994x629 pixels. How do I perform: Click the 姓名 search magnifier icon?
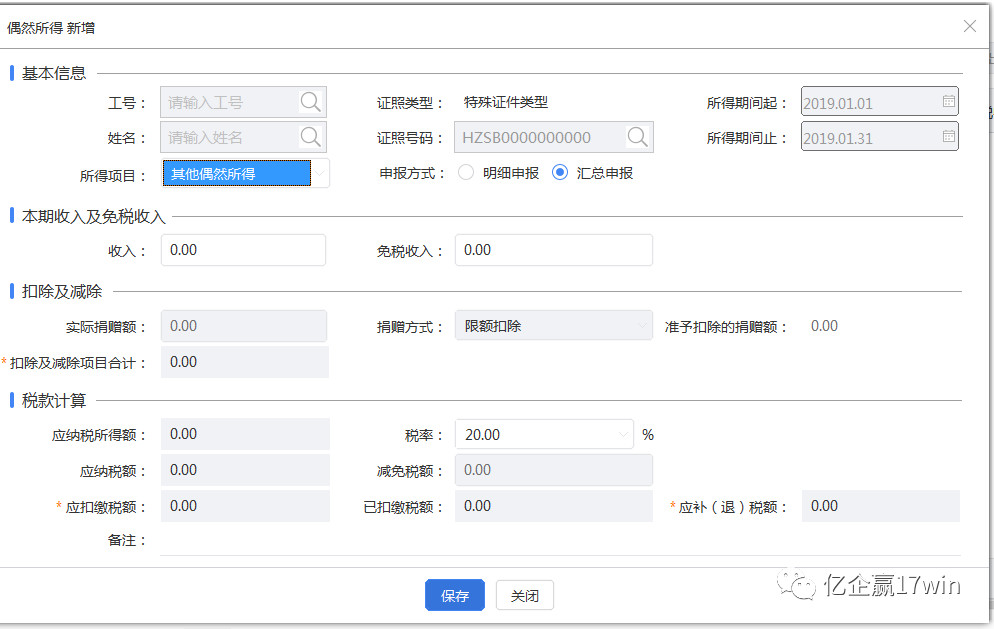pos(310,137)
